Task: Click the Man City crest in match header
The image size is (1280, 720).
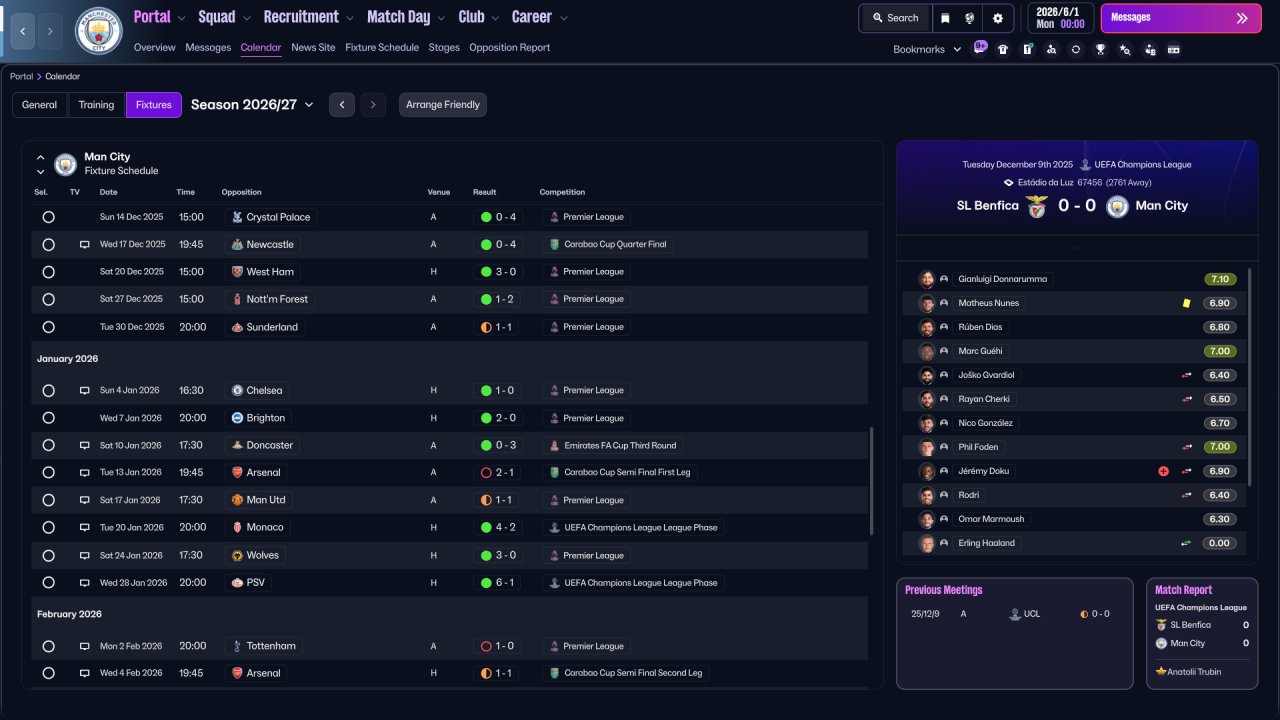Action: pyautogui.click(x=1117, y=206)
